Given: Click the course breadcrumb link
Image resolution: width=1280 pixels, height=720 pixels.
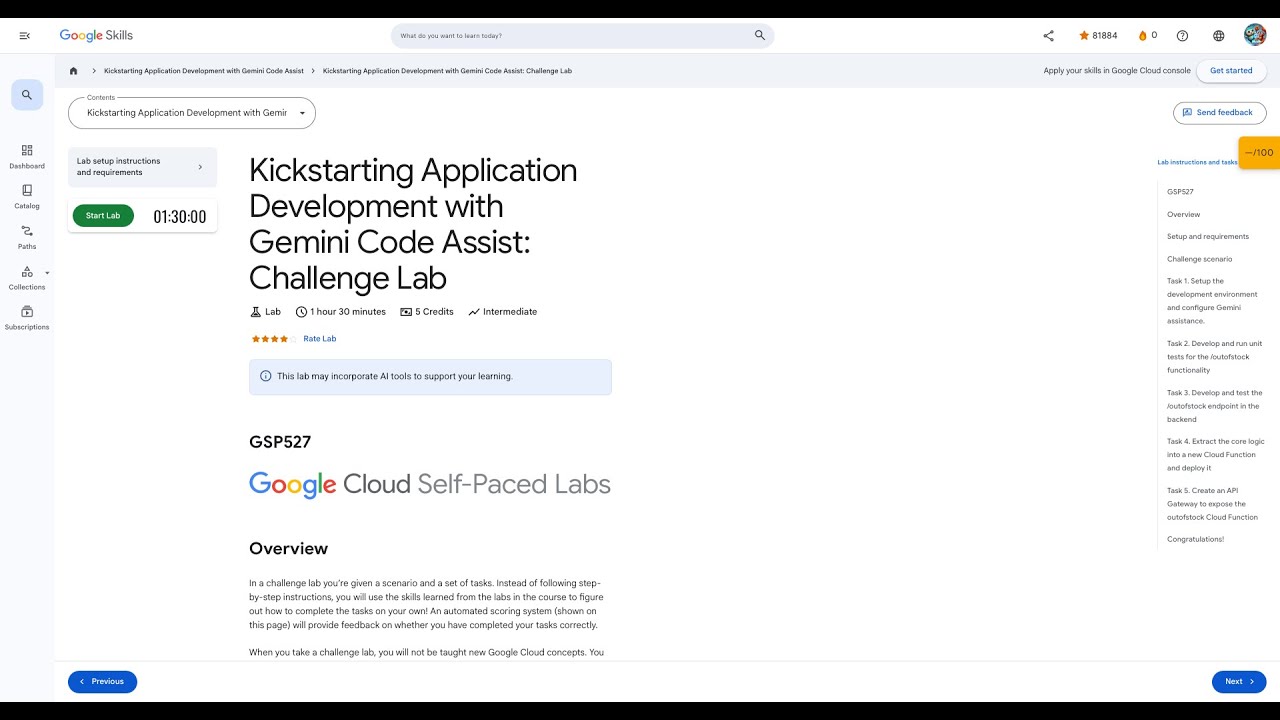Looking at the screenshot, I should pyautogui.click(x=204, y=71).
